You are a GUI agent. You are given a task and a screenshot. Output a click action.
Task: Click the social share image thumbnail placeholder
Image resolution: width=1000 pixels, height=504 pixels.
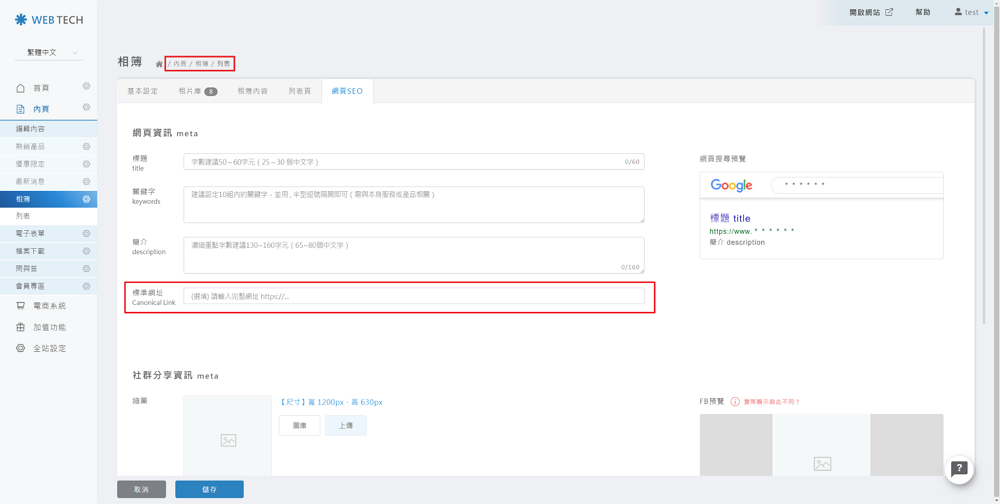point(227,439)
